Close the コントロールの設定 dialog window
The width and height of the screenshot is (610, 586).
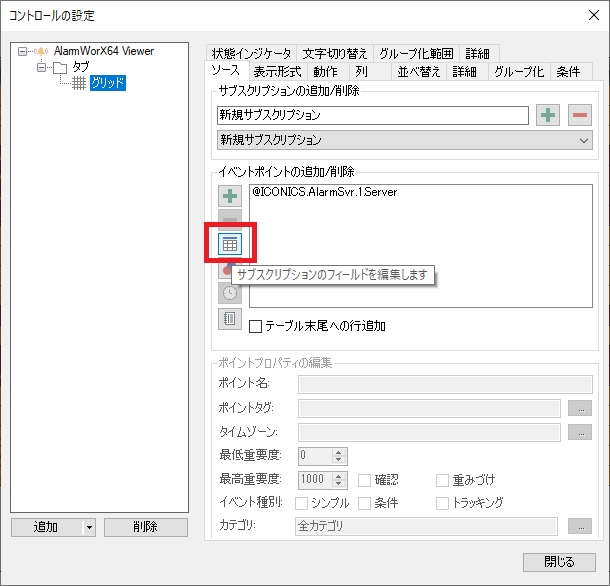click(594, 15)
